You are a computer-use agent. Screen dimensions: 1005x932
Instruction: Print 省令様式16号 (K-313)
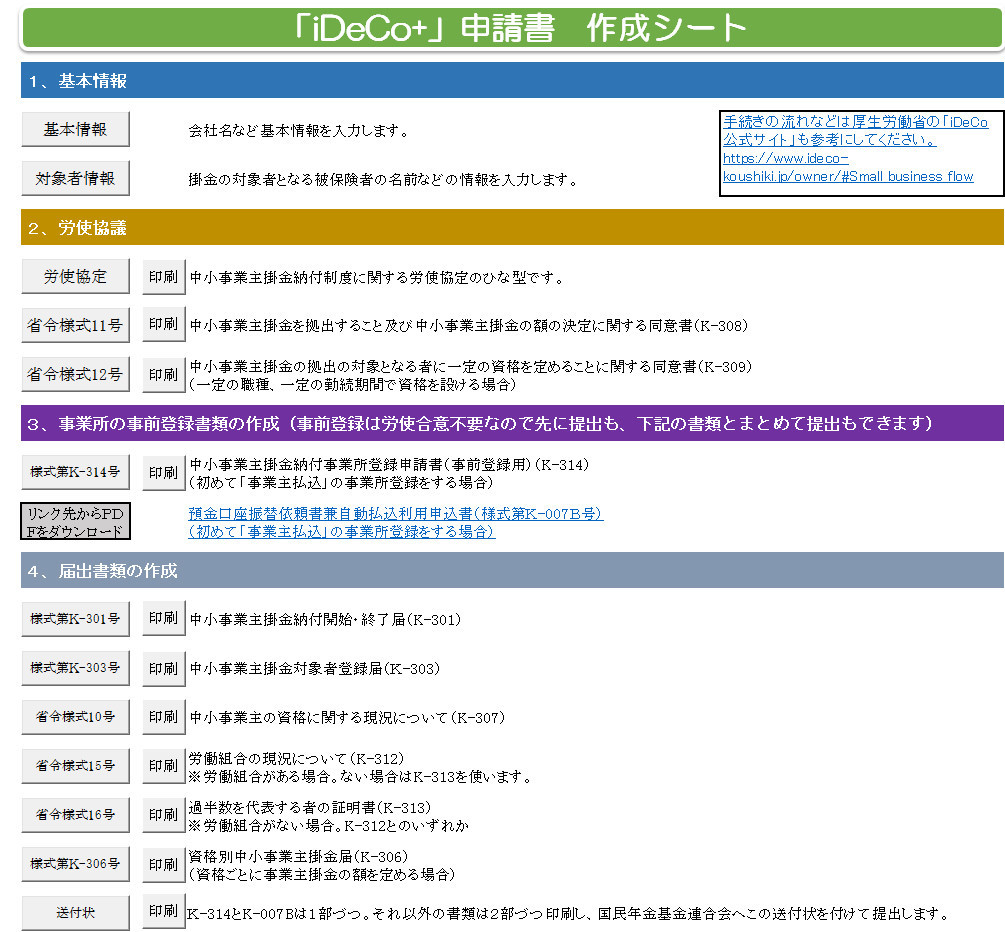[163, 815]
